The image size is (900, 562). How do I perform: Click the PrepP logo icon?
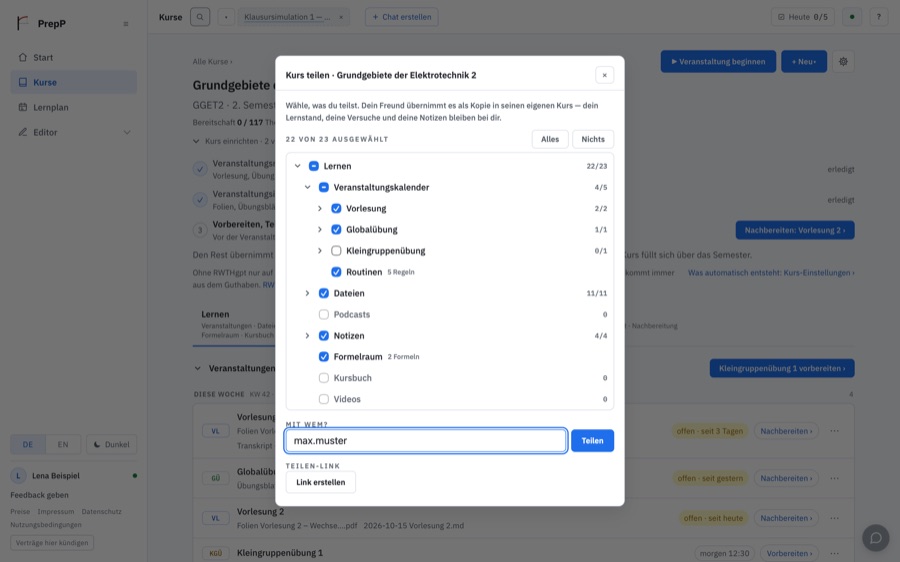click(22, 23)
